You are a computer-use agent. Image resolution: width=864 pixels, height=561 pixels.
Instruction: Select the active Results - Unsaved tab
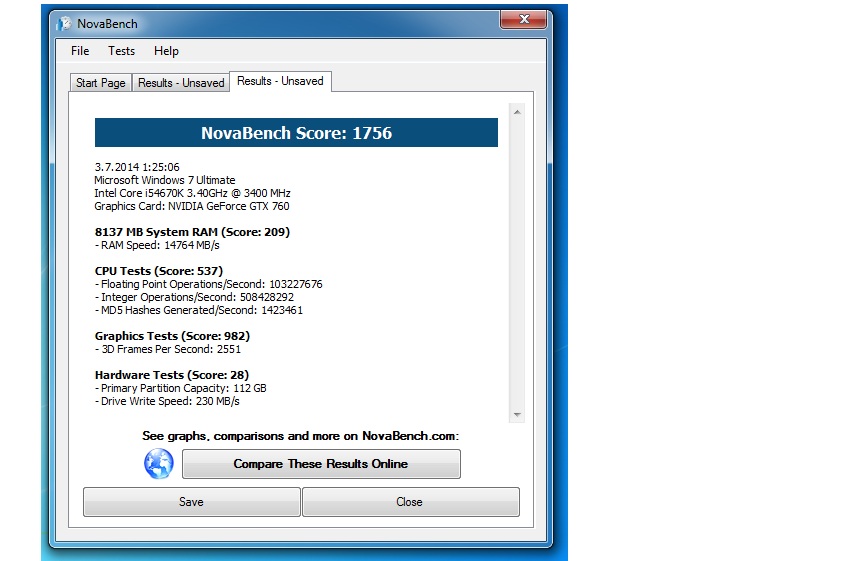click(x=280, y=81)
